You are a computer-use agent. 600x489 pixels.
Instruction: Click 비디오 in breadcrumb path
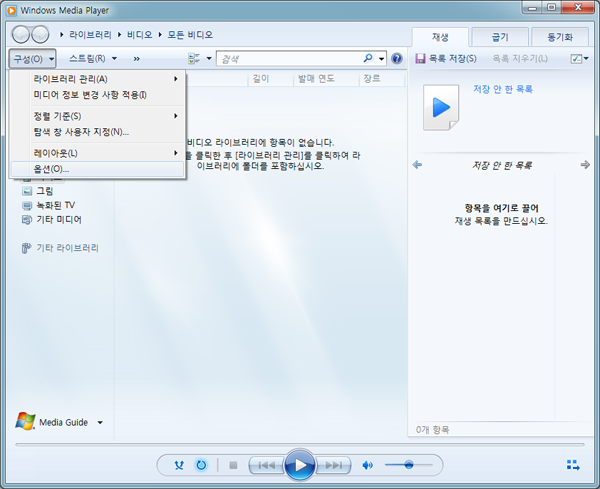(x=139, y=35)
